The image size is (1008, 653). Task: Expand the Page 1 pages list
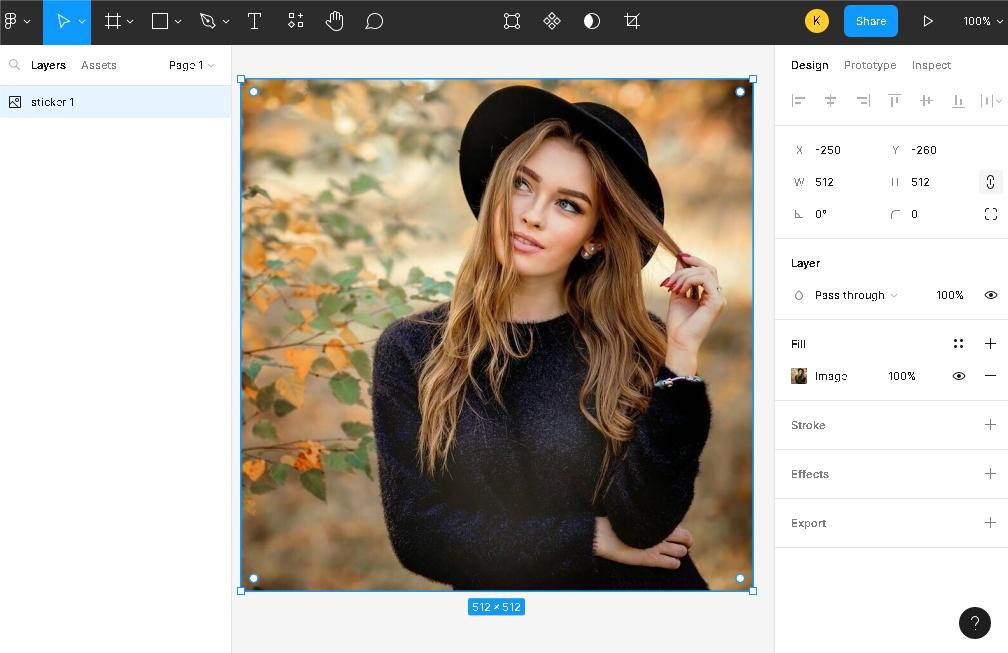(x=192, y=65)
